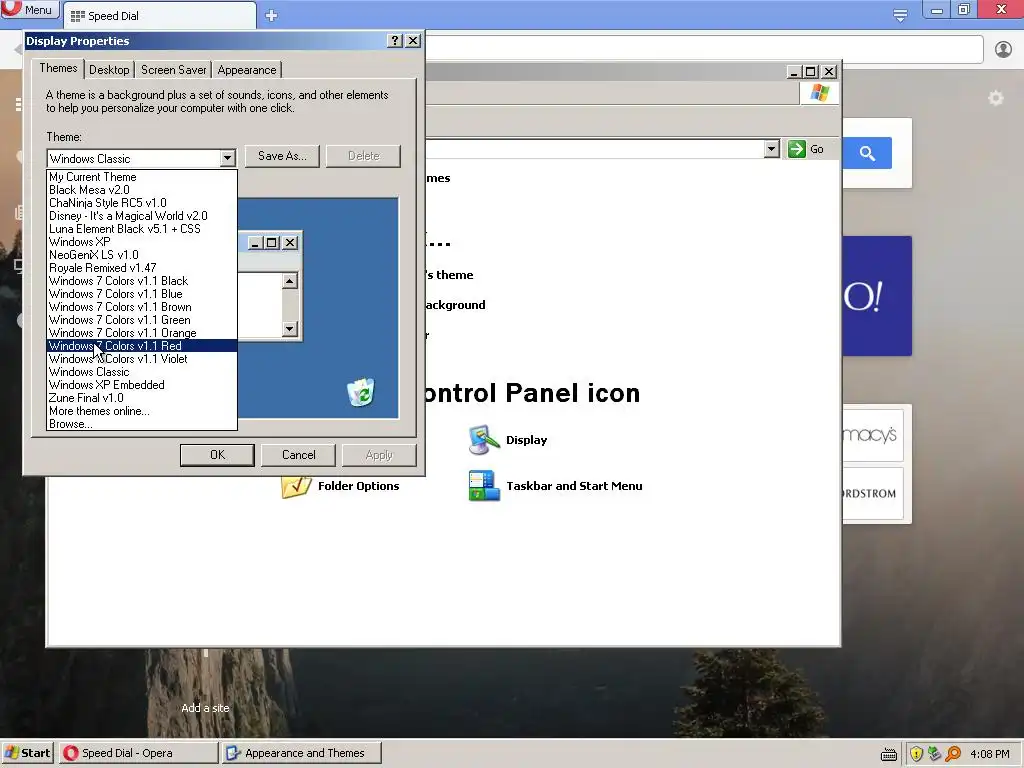Click the Opera account profile icon
1024x768 pixels.
point(1003,50)
